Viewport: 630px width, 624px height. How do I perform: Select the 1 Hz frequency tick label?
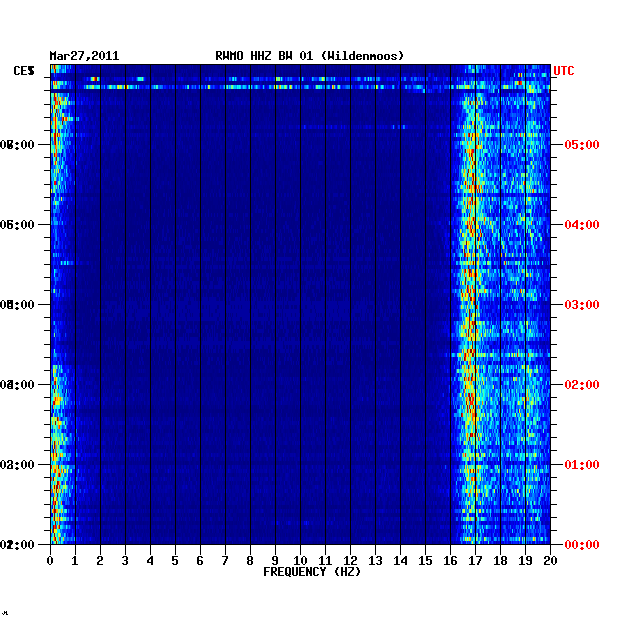pos(75,561)
